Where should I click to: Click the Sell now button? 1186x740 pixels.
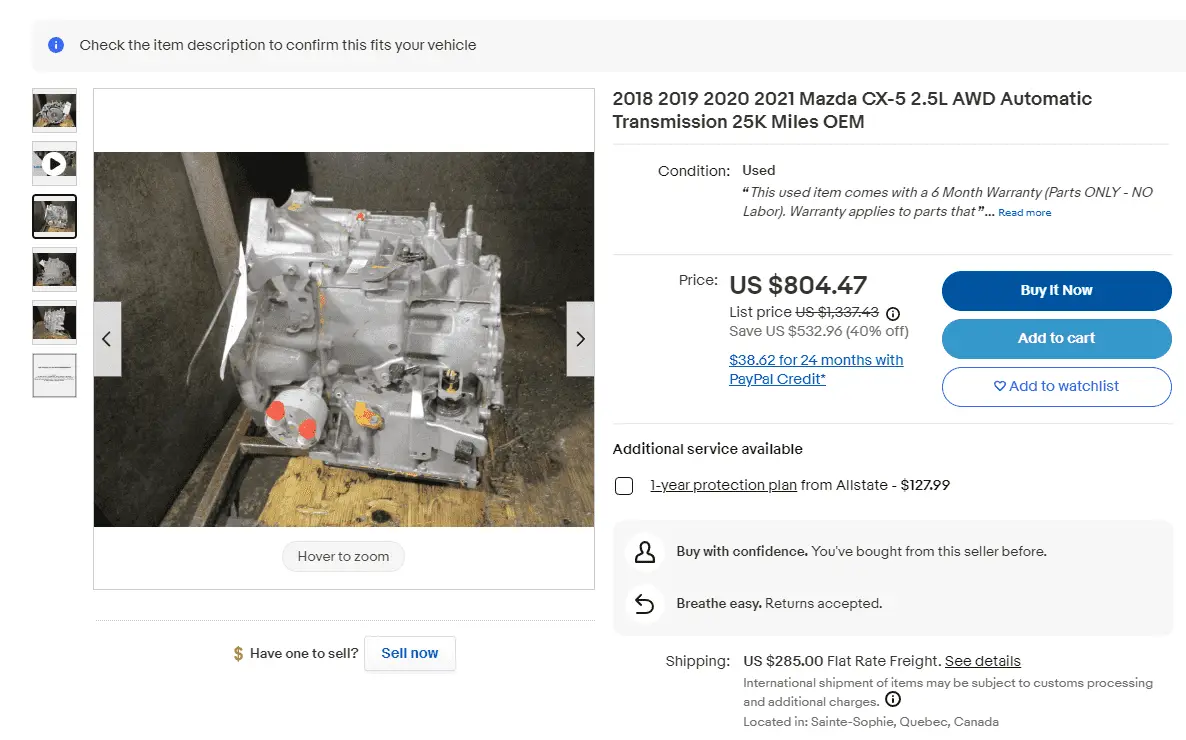[x=410, y=653]
